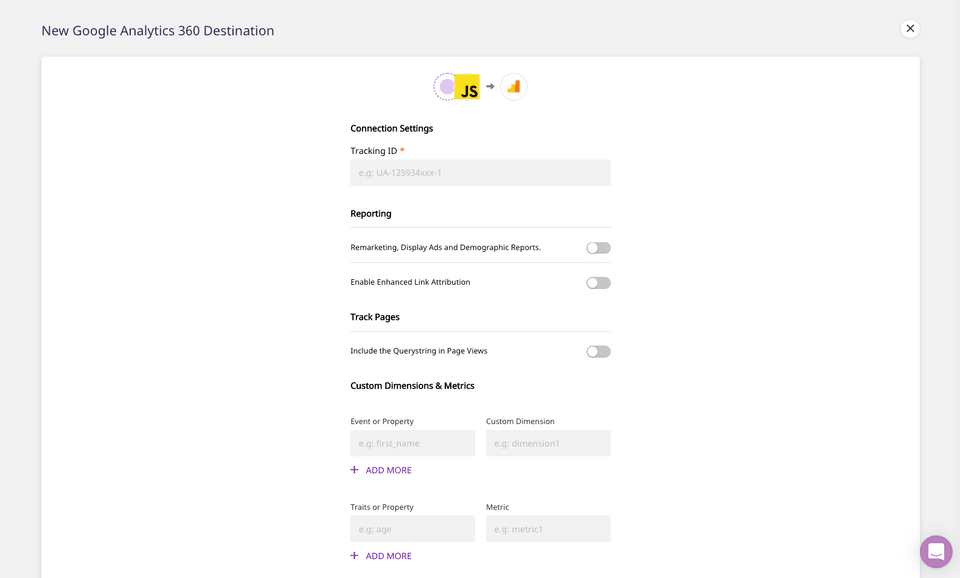Click the Tracking ID input field
The image size is (960, 578).
point(480,172)
